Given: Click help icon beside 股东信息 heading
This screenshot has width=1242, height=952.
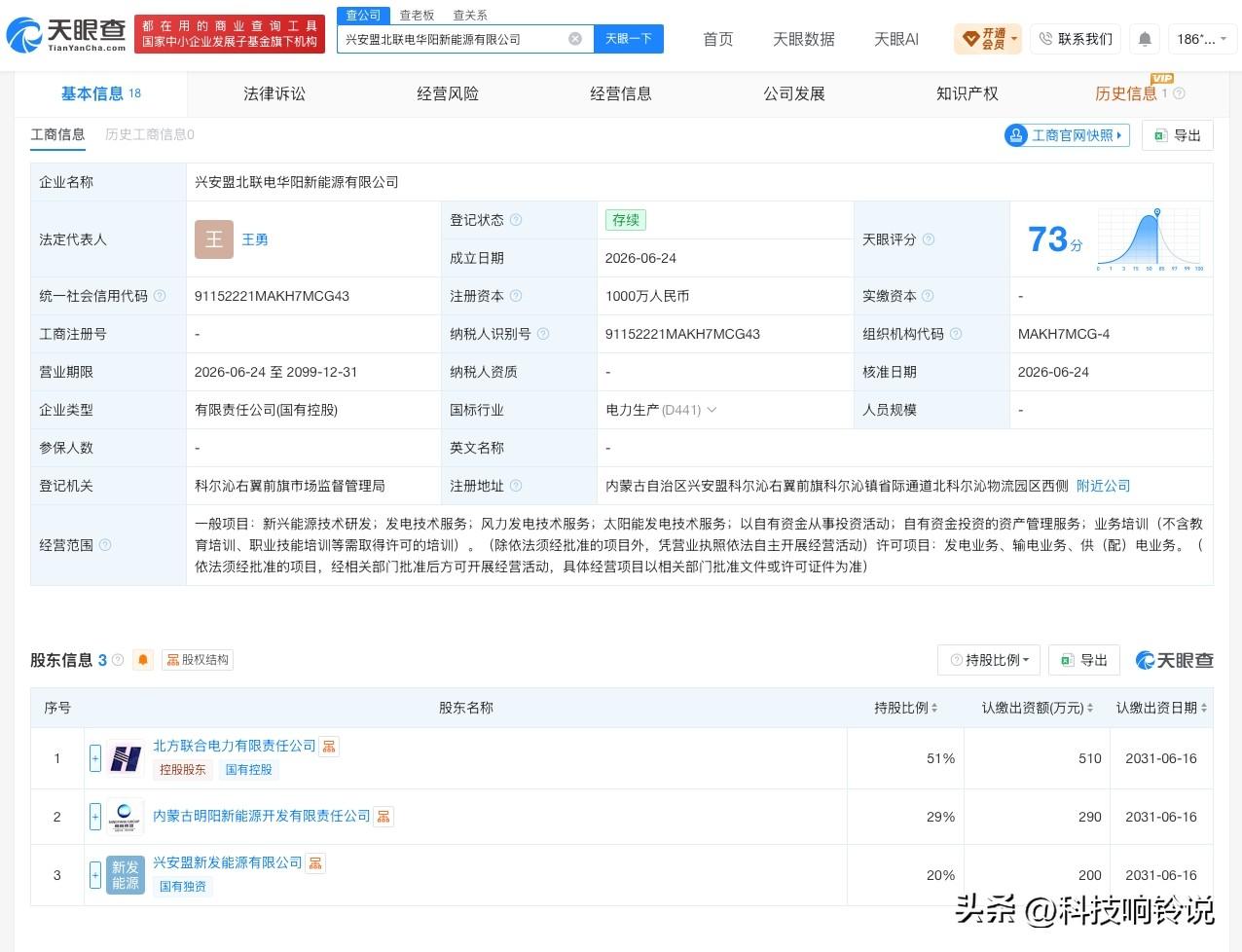Looking at the screenshot, I should tap(118, 660).
